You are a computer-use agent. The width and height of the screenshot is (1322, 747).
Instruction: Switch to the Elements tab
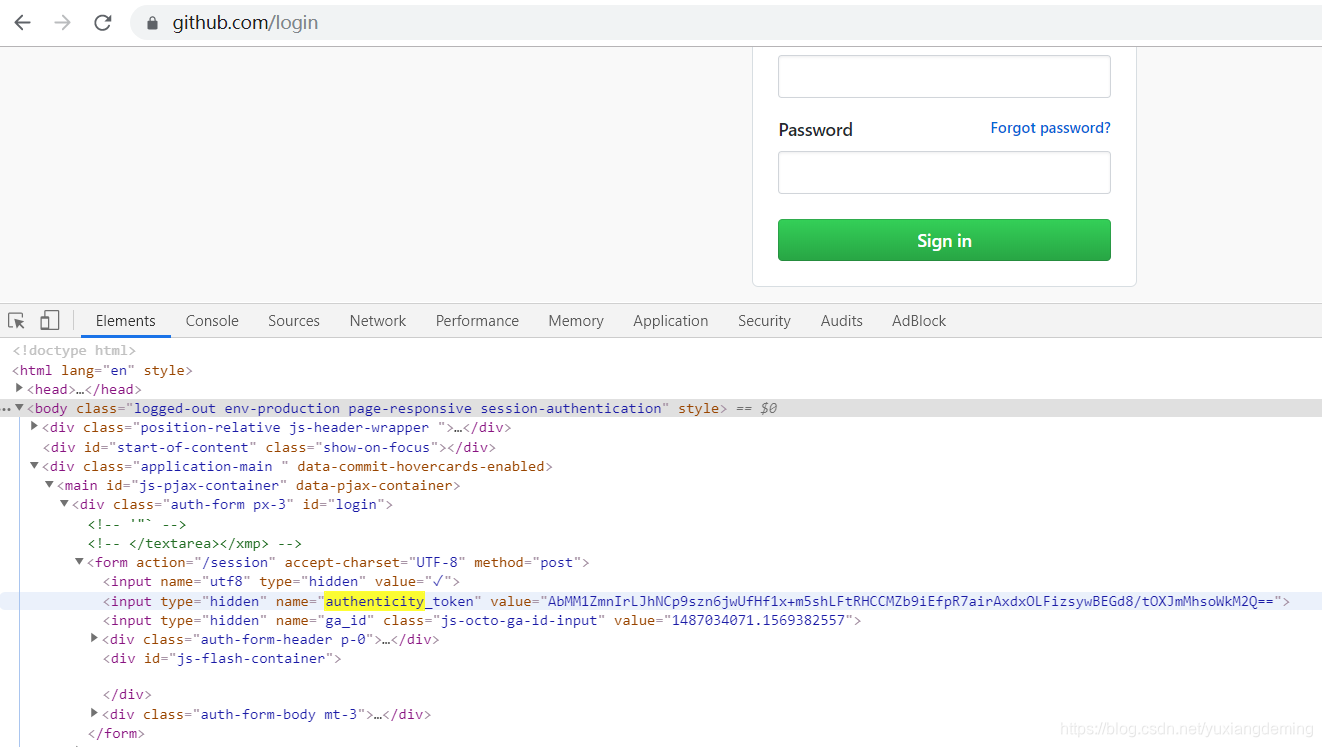pos(126,321)
